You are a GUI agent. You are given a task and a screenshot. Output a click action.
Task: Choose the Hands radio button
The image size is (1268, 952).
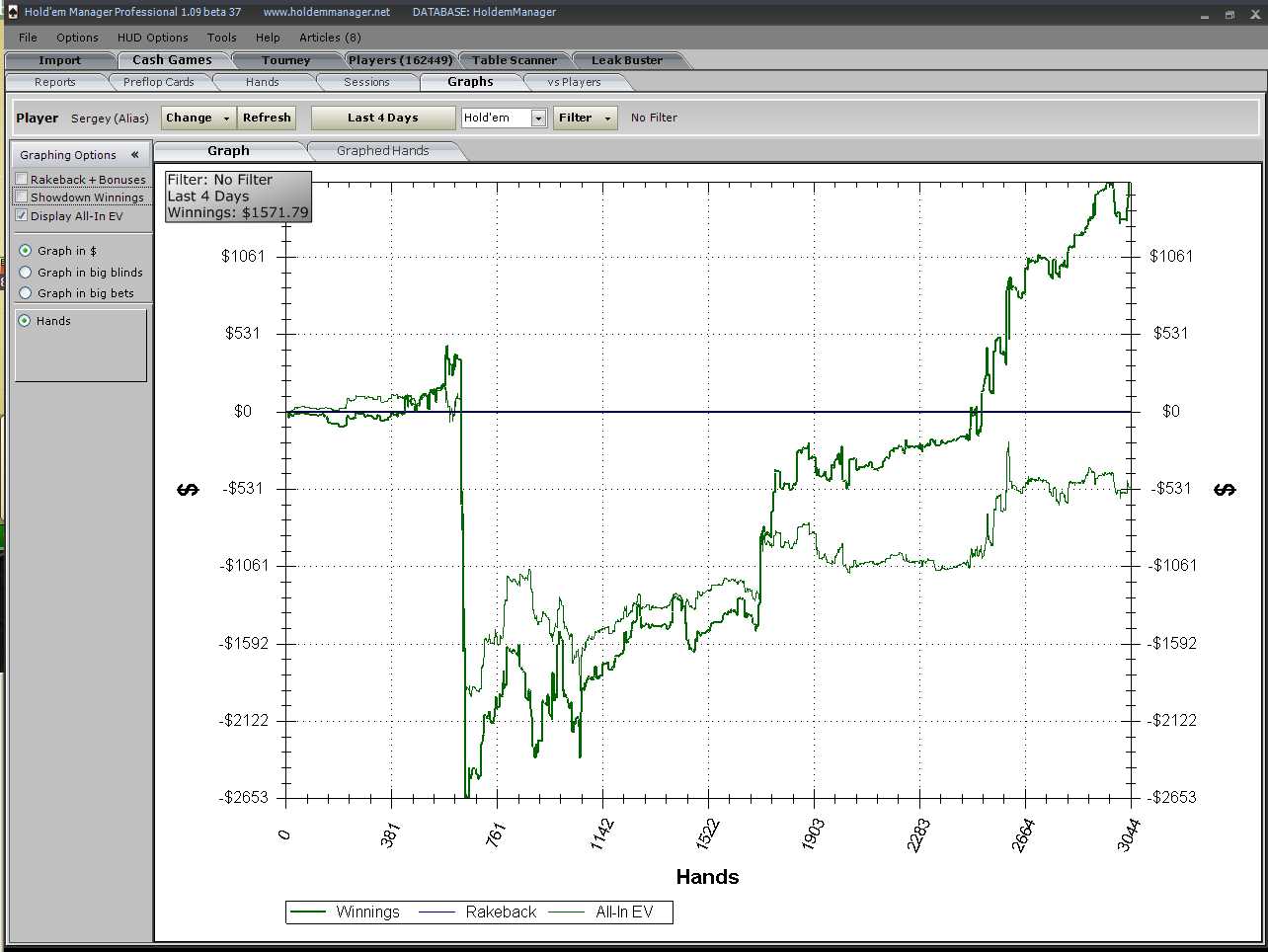pos(26,321)
